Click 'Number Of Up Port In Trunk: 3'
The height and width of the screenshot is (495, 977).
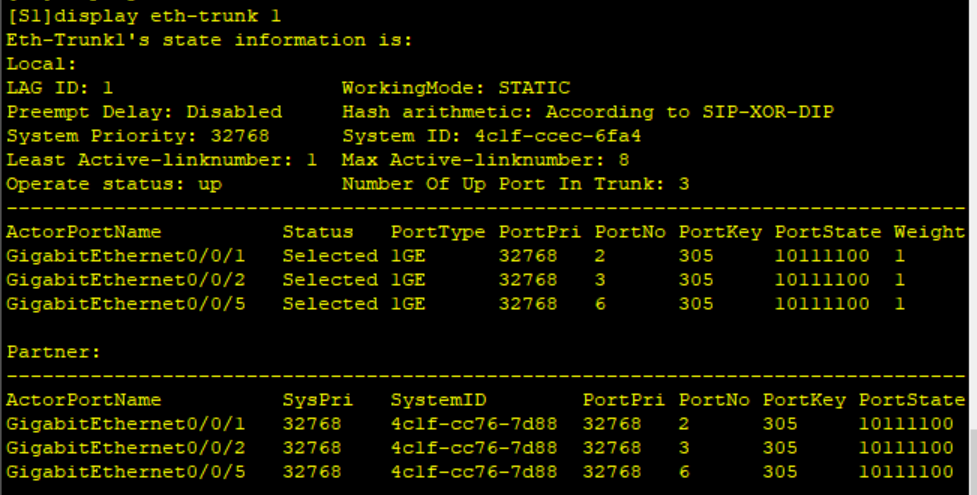[515, 185]
